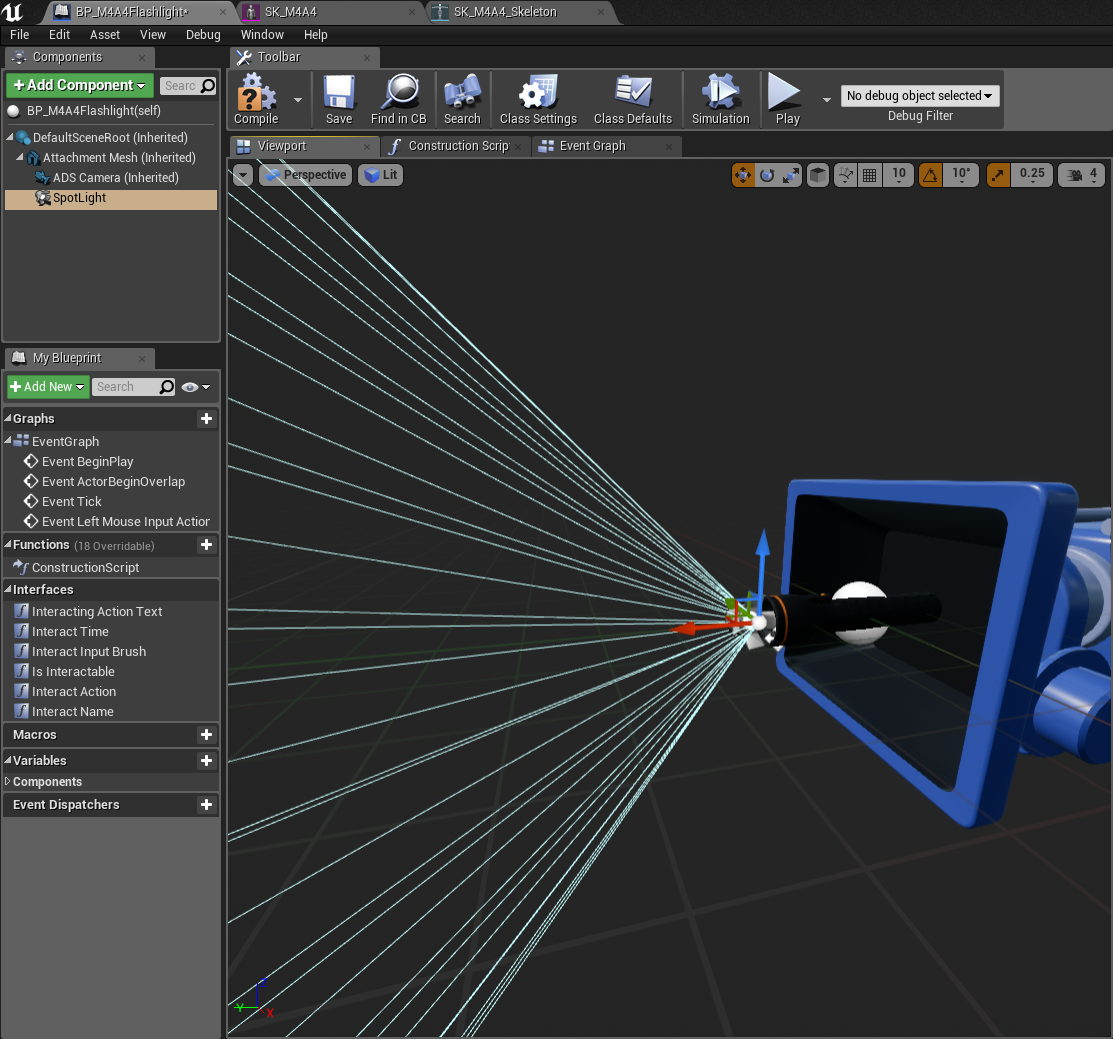Toggle grid snapping in the viewport
1113x1039 pixels.
coord(870,175)
